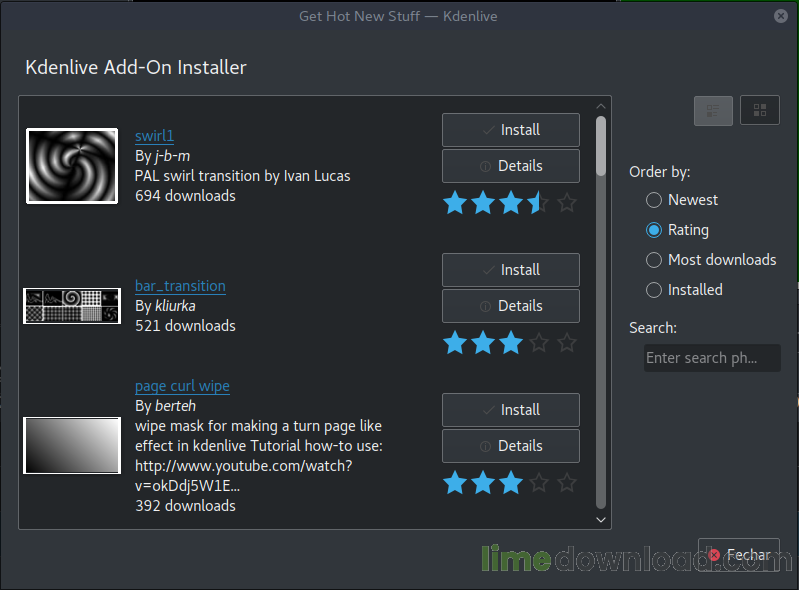Show only Installed add-ons
The height and width of the screenshot is (590, 799).
pyautogui.click(x=654, y=290)
